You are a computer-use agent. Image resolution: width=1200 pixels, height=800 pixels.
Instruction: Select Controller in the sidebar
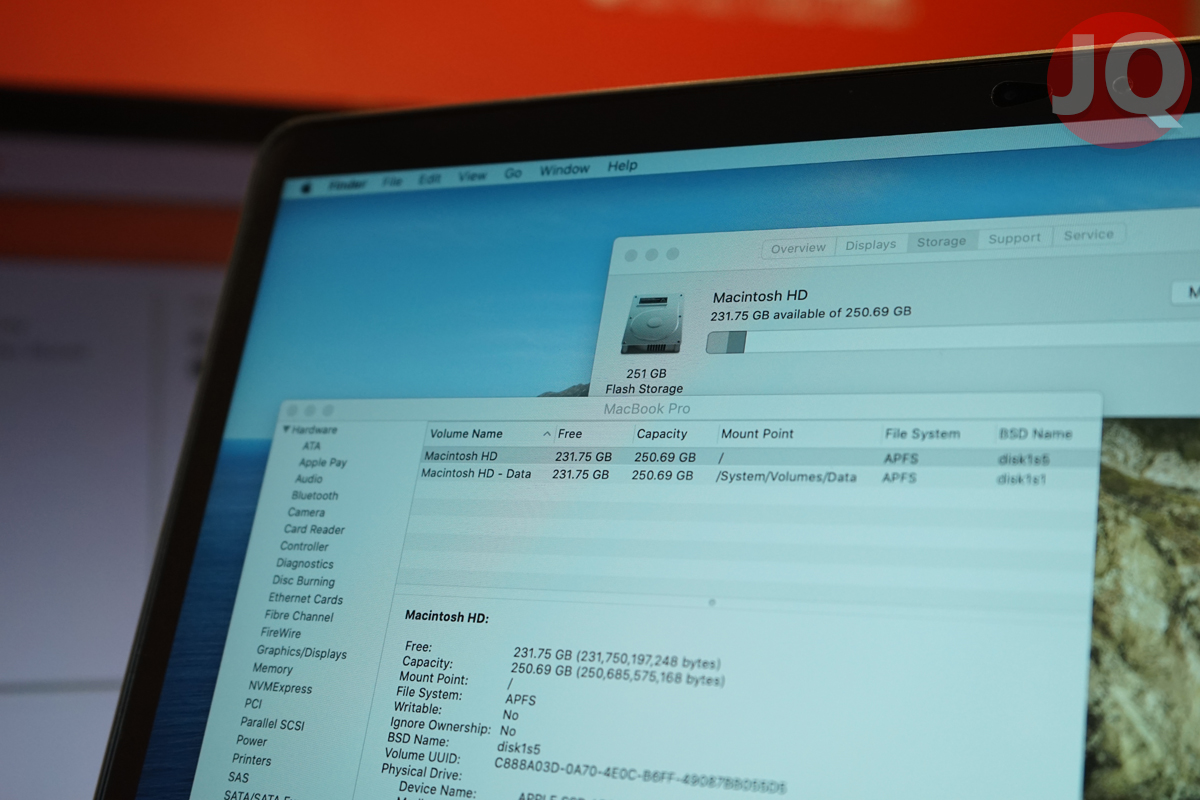(304, 547)
